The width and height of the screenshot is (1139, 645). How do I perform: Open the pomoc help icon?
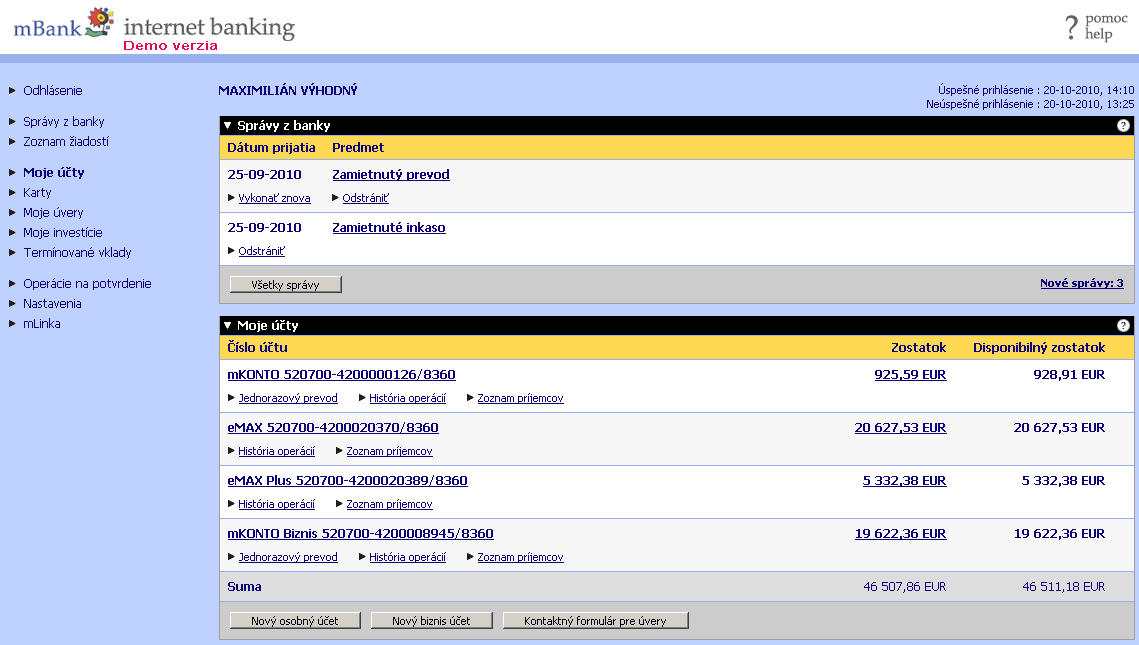coord(1096,27)
